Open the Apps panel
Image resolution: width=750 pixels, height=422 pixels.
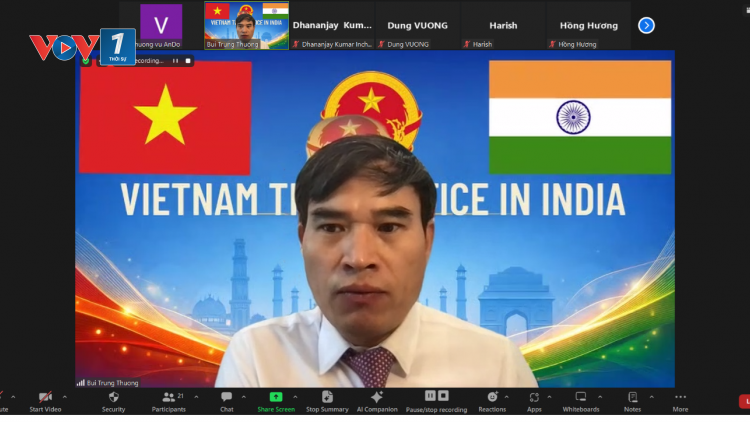click(x=534, y=399)
